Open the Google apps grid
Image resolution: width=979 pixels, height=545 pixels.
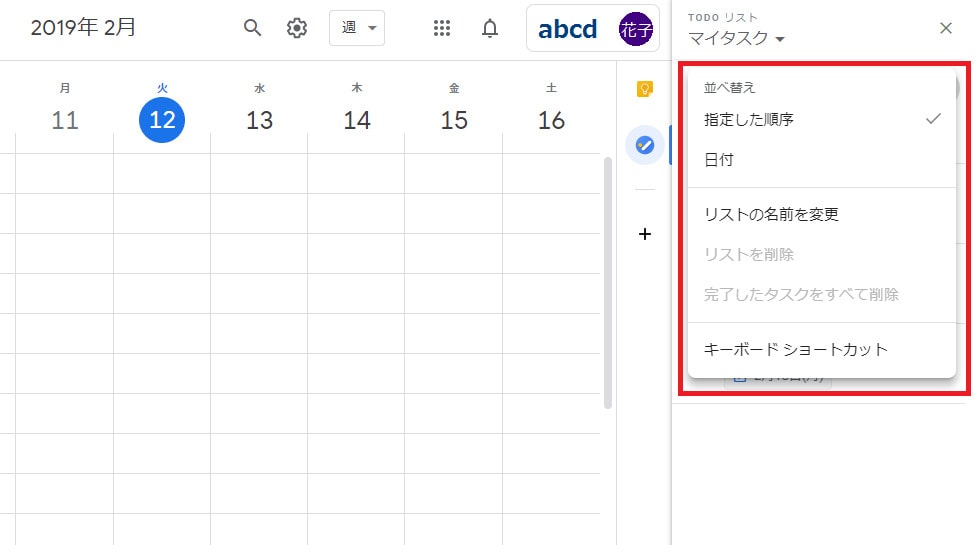coord(442,28)
